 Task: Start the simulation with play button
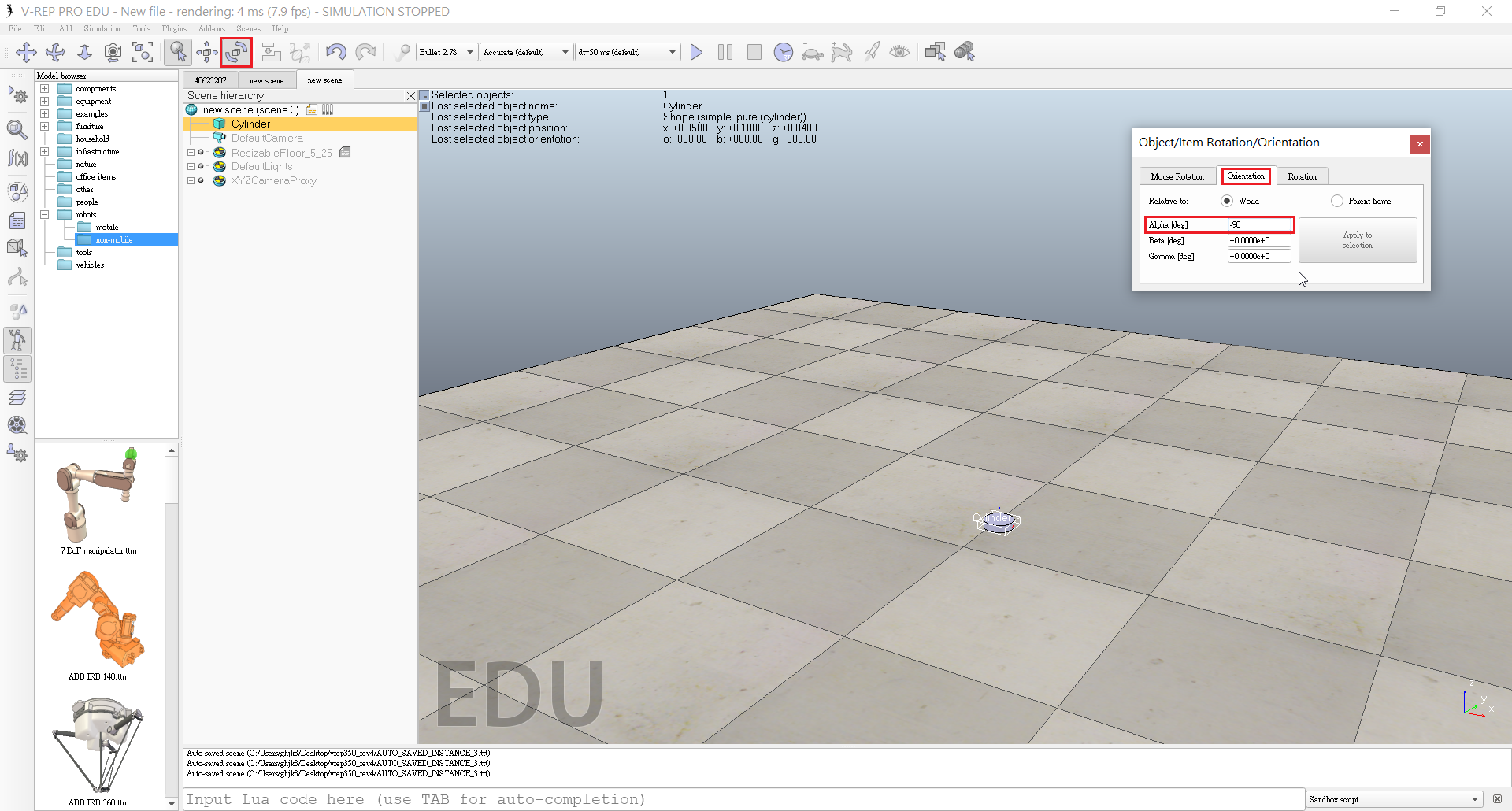click(x=696, y=52)
